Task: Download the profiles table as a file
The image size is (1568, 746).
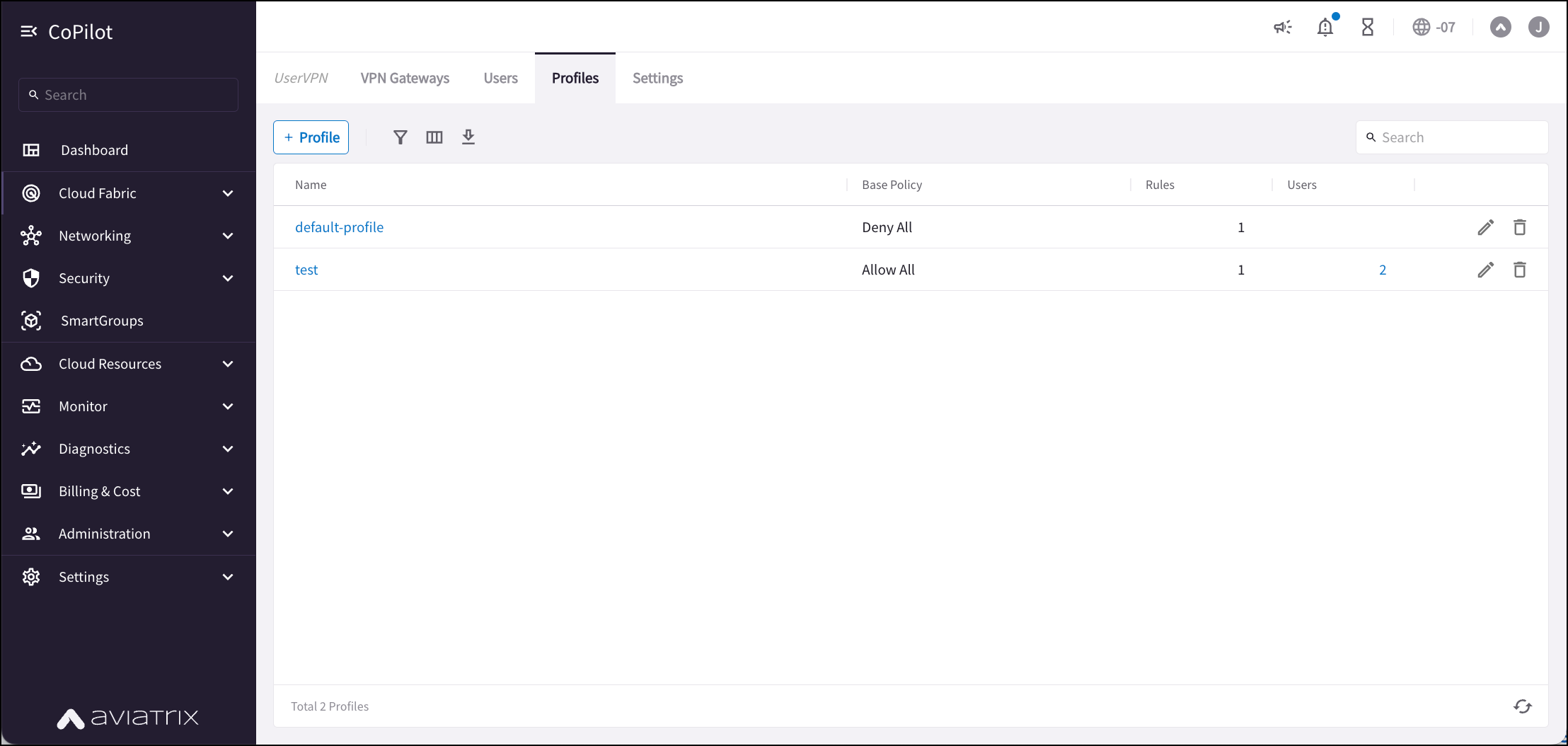Action: click(468, 137)
